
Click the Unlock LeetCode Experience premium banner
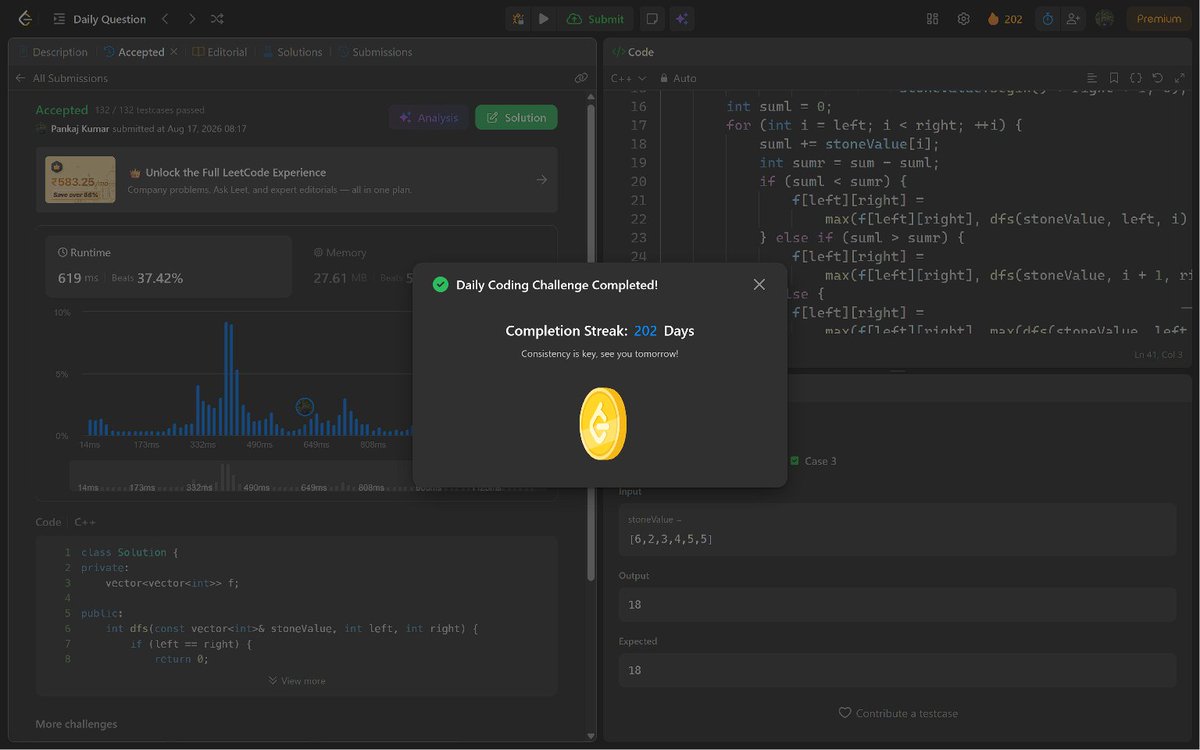[x=296, y=180]
